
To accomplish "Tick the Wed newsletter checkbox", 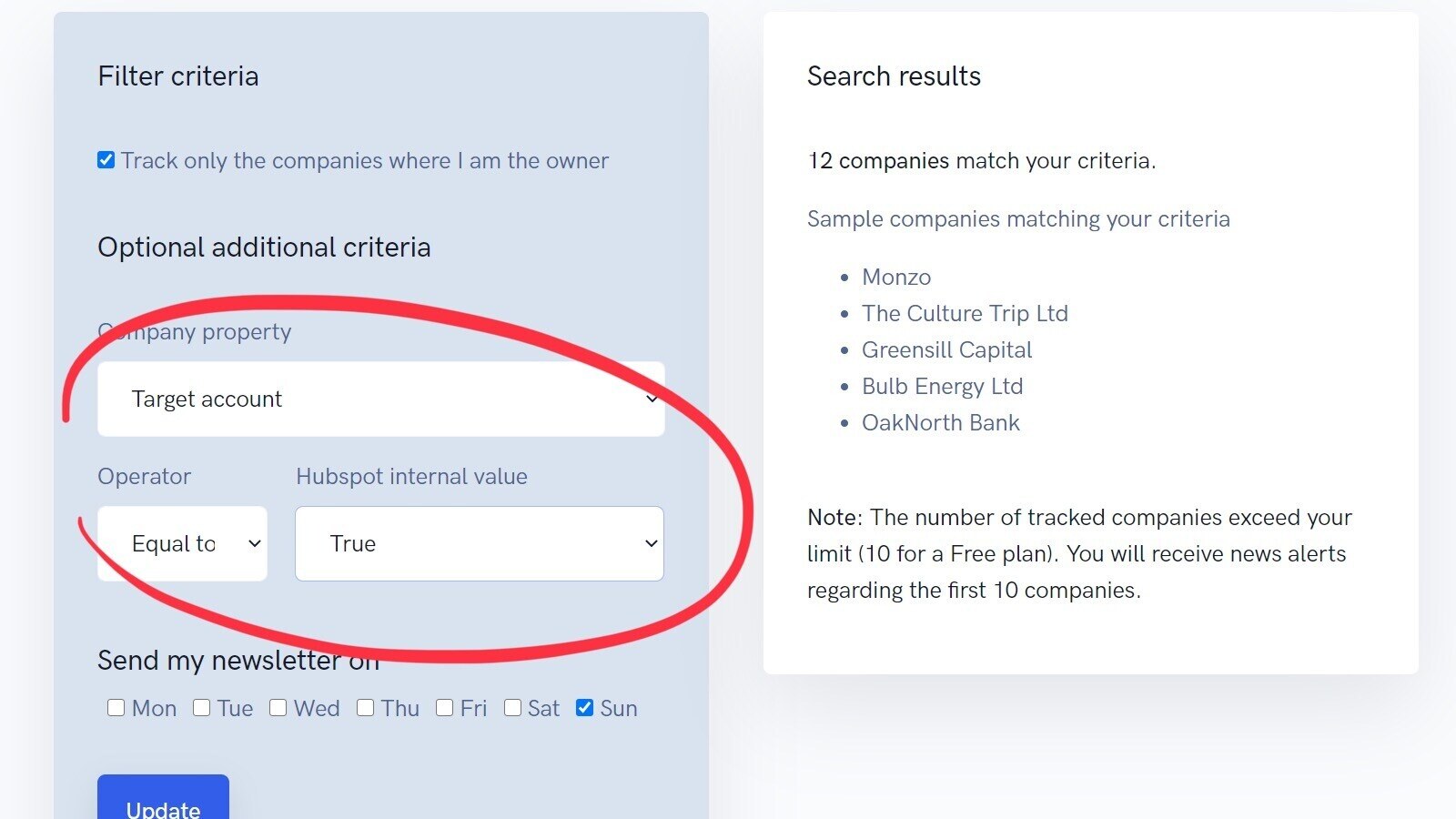I will pyautogui.click(x=278, y=708).
